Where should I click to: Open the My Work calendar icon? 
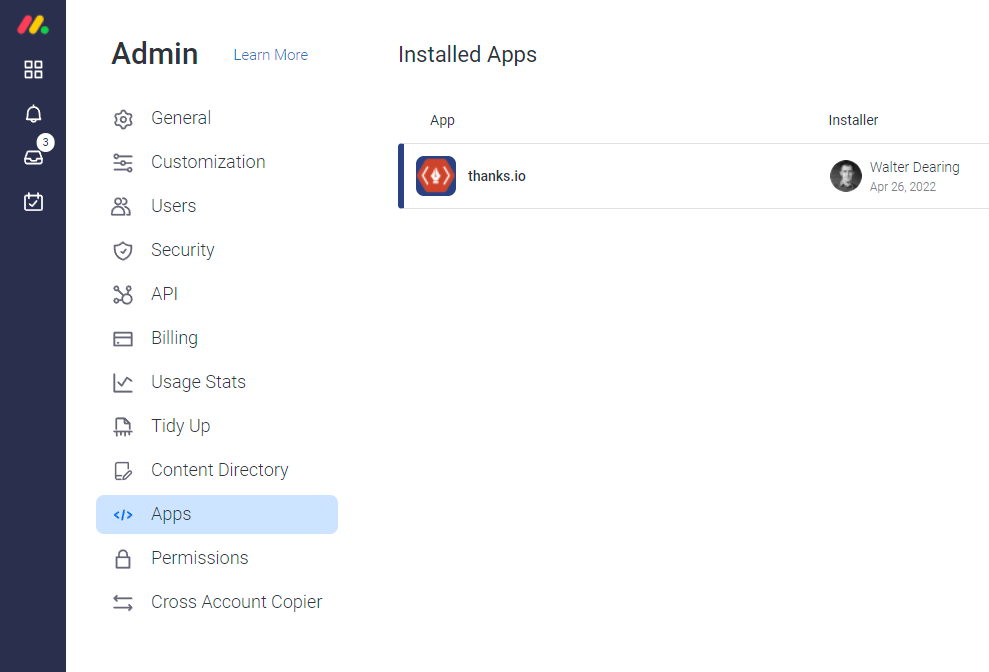tap(33, 201)
